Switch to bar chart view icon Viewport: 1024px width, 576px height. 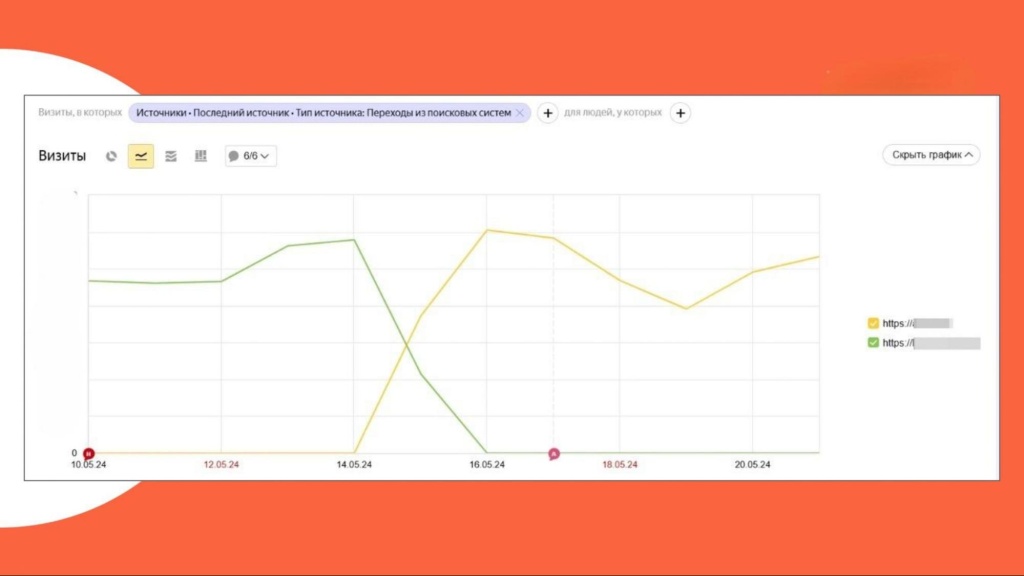tap(200, 156)
